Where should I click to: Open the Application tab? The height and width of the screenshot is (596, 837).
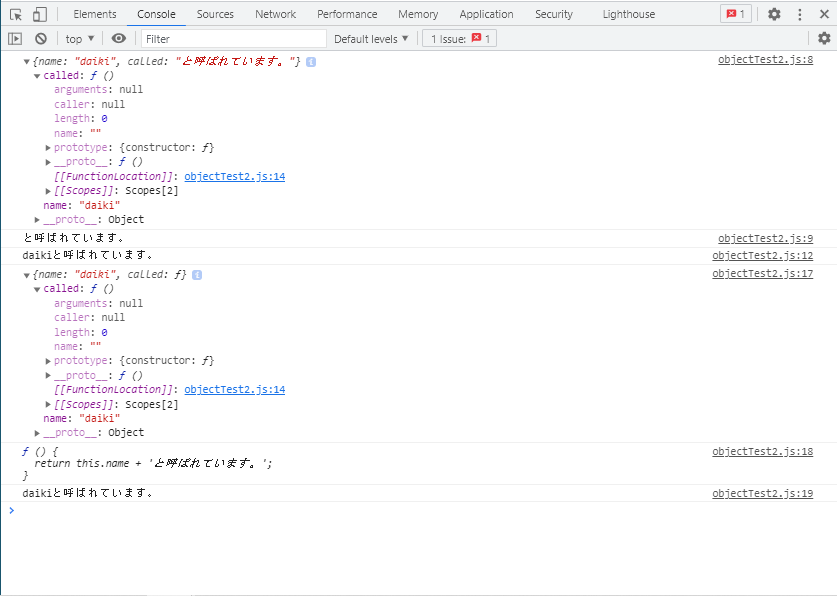[486, 14]
